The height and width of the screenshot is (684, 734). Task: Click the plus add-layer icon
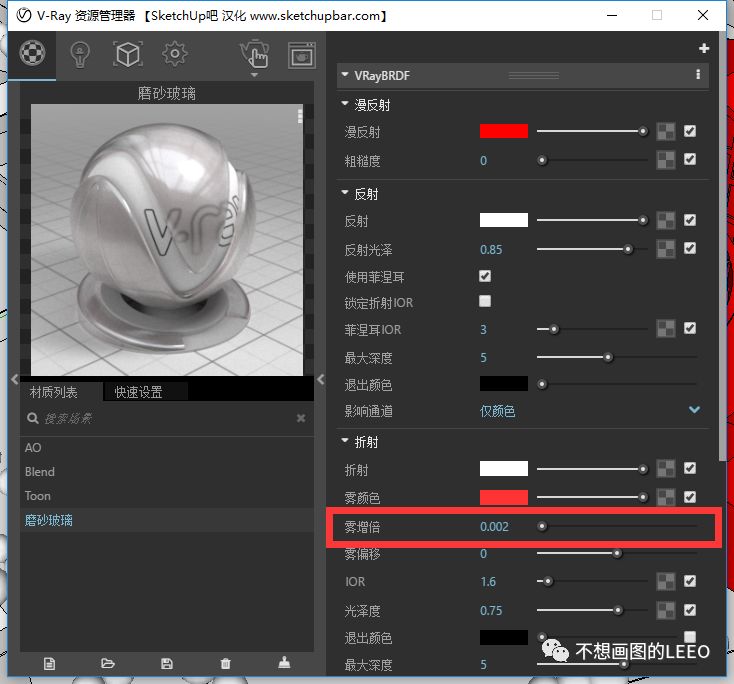click(704, 48)
